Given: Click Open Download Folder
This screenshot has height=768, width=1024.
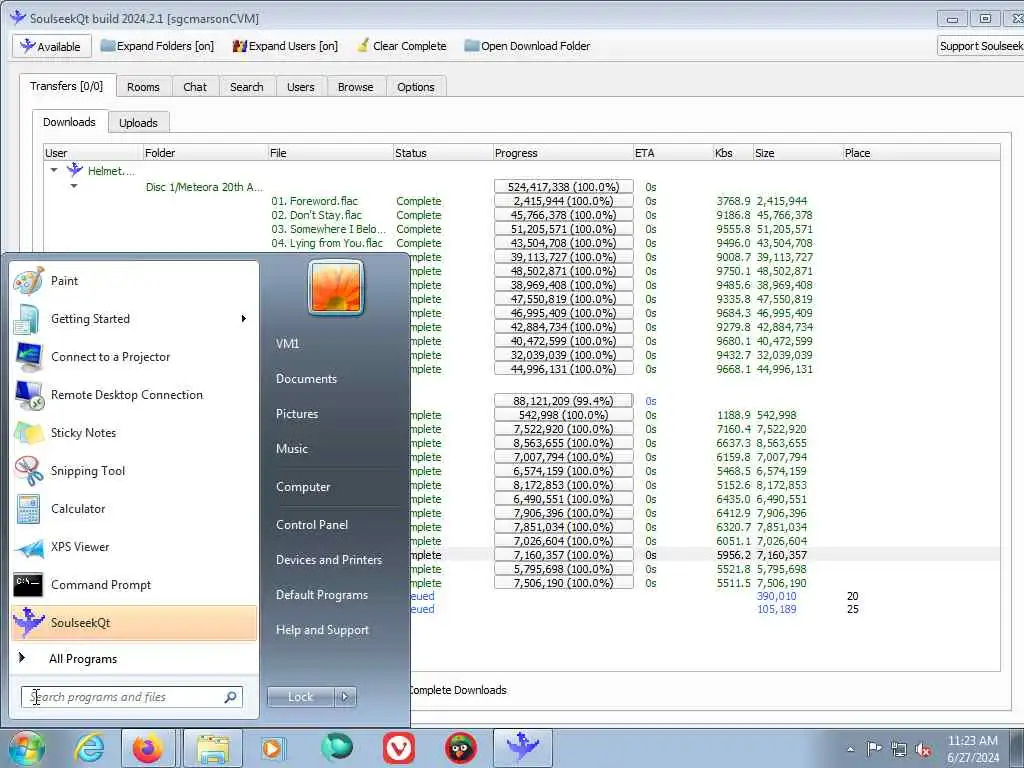Looking at the screenshot, I should click(x=527, y=46).
